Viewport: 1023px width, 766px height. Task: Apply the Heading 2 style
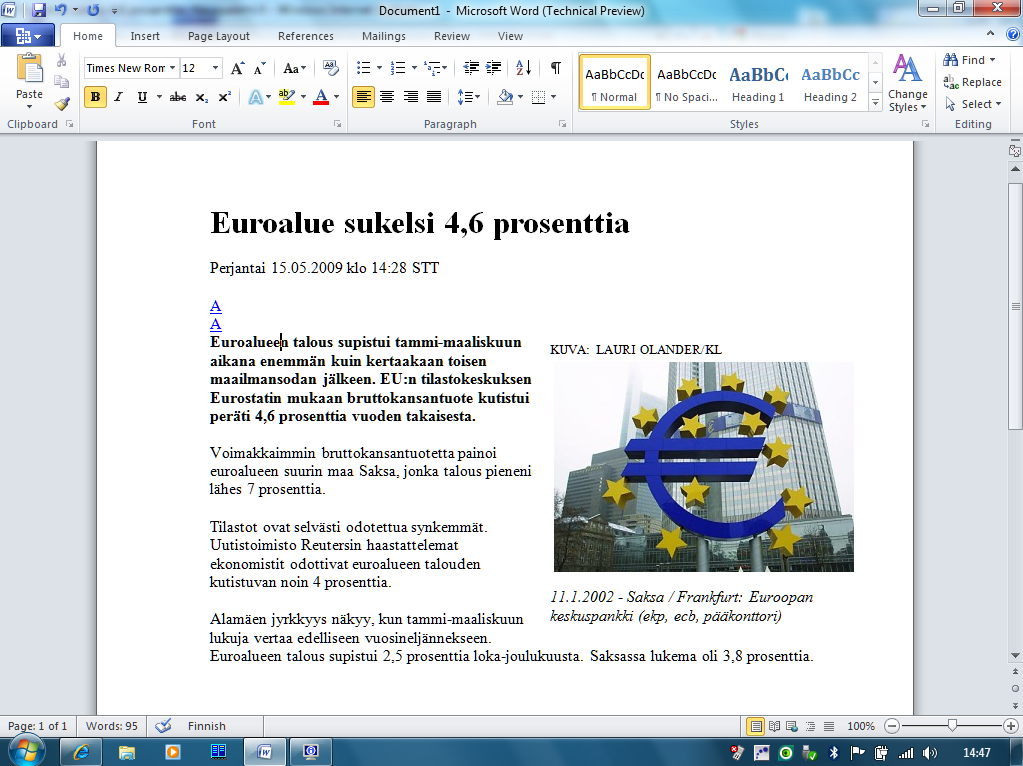pos(830,83)
